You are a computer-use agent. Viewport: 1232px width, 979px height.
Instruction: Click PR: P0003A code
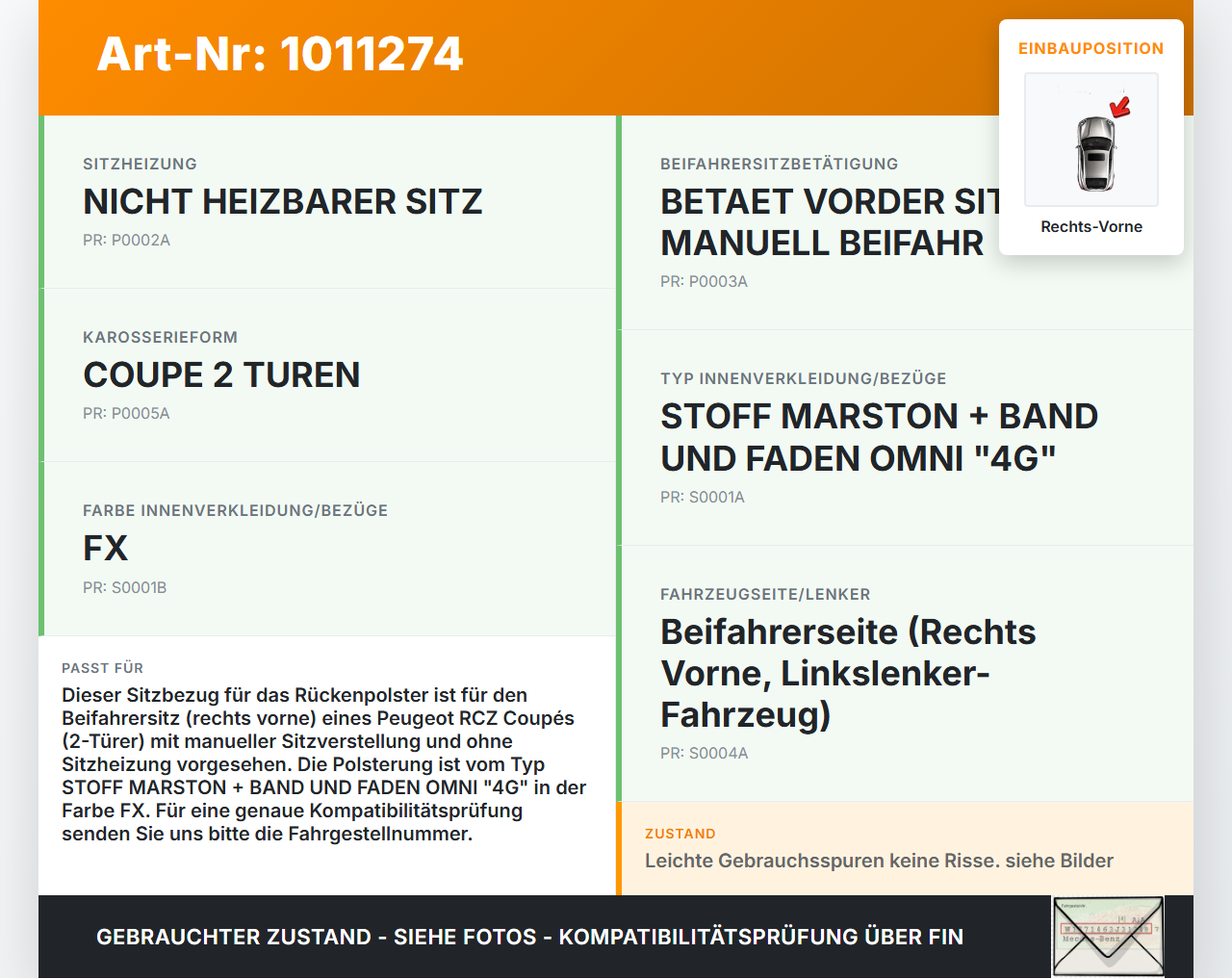pos(704,281)
